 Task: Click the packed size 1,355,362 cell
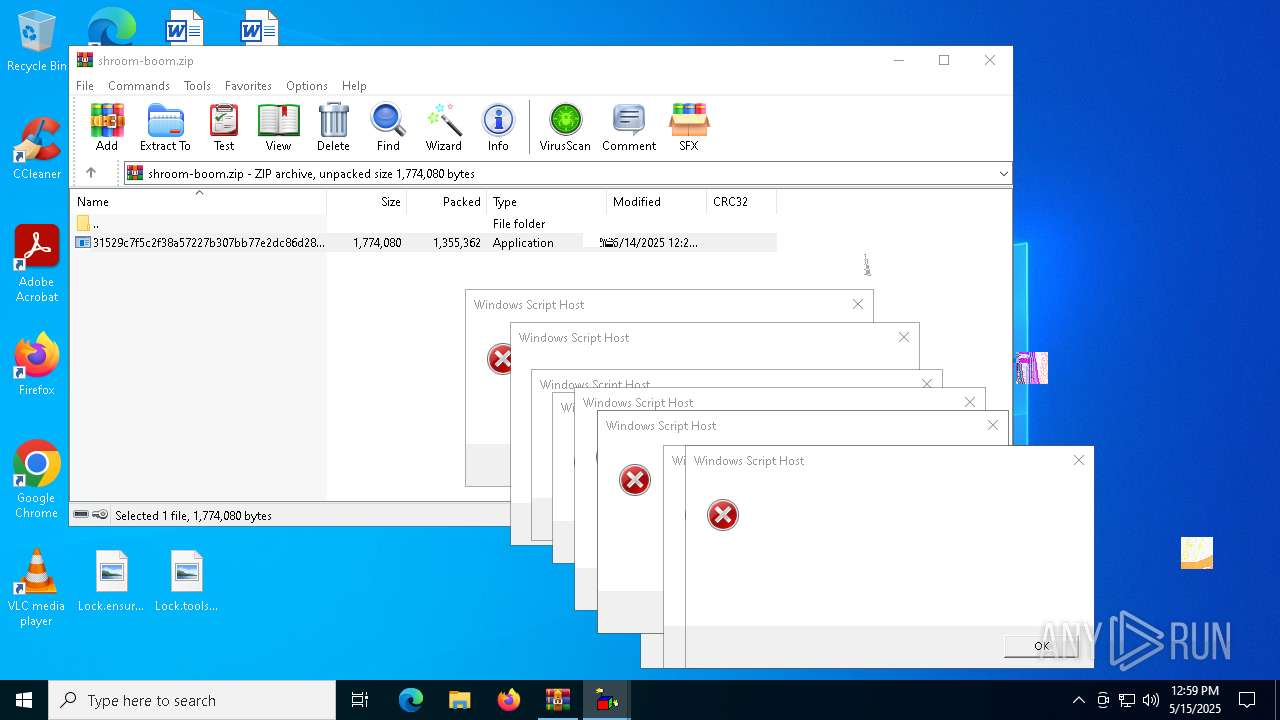point(457,243)
